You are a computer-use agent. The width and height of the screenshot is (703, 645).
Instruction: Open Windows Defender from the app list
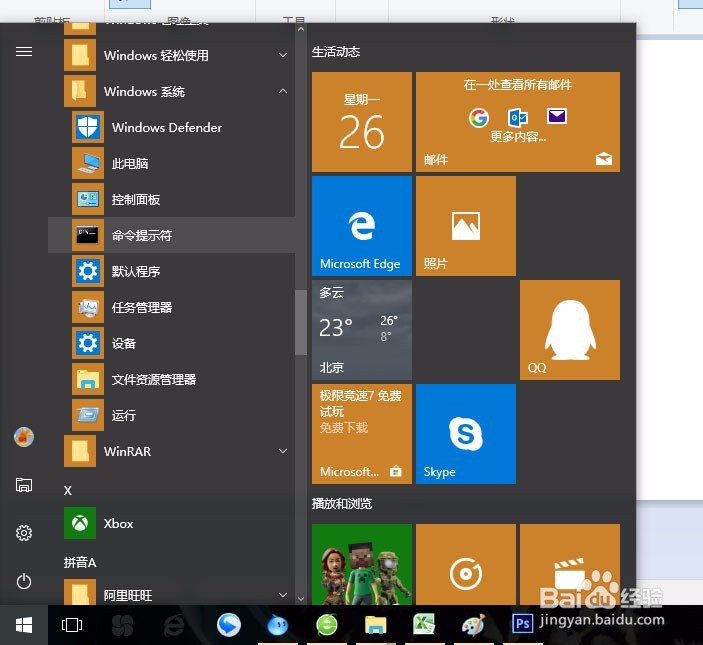(171, 127)
